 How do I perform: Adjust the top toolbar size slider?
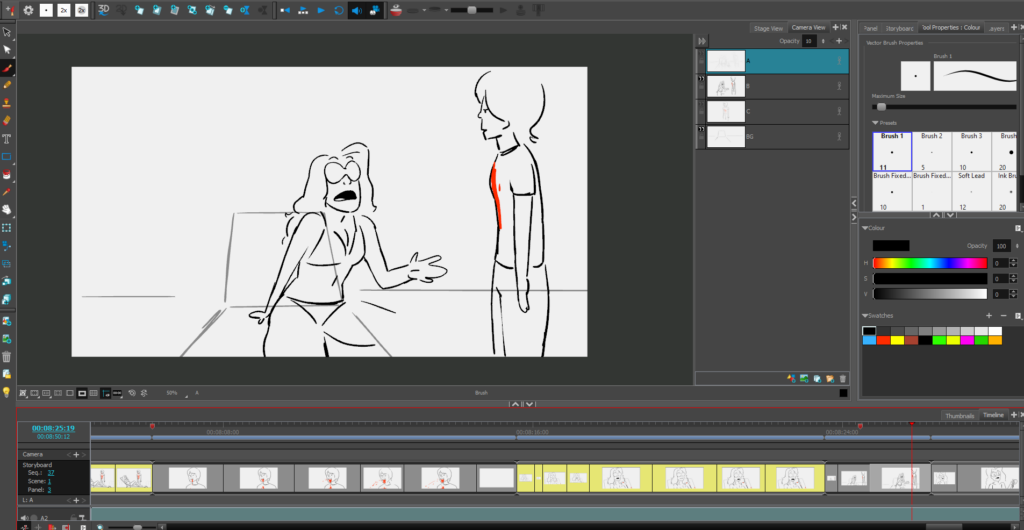click(x=472, y=10)
